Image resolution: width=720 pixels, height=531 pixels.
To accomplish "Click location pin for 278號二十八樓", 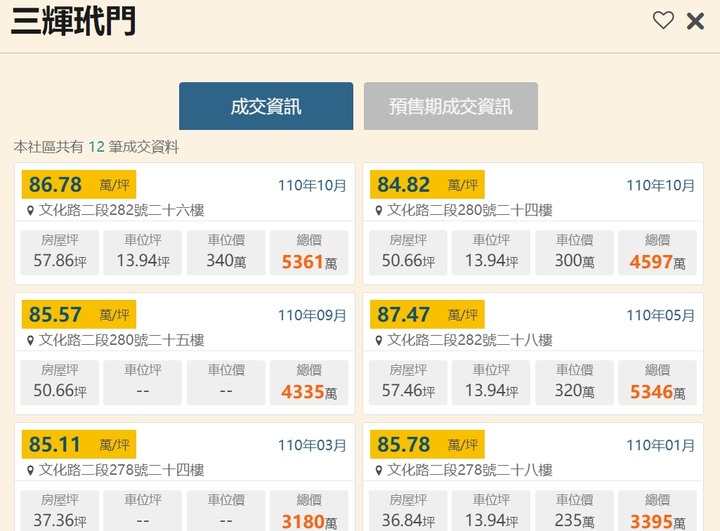I will pyautogui.click(x=379, y=471).
